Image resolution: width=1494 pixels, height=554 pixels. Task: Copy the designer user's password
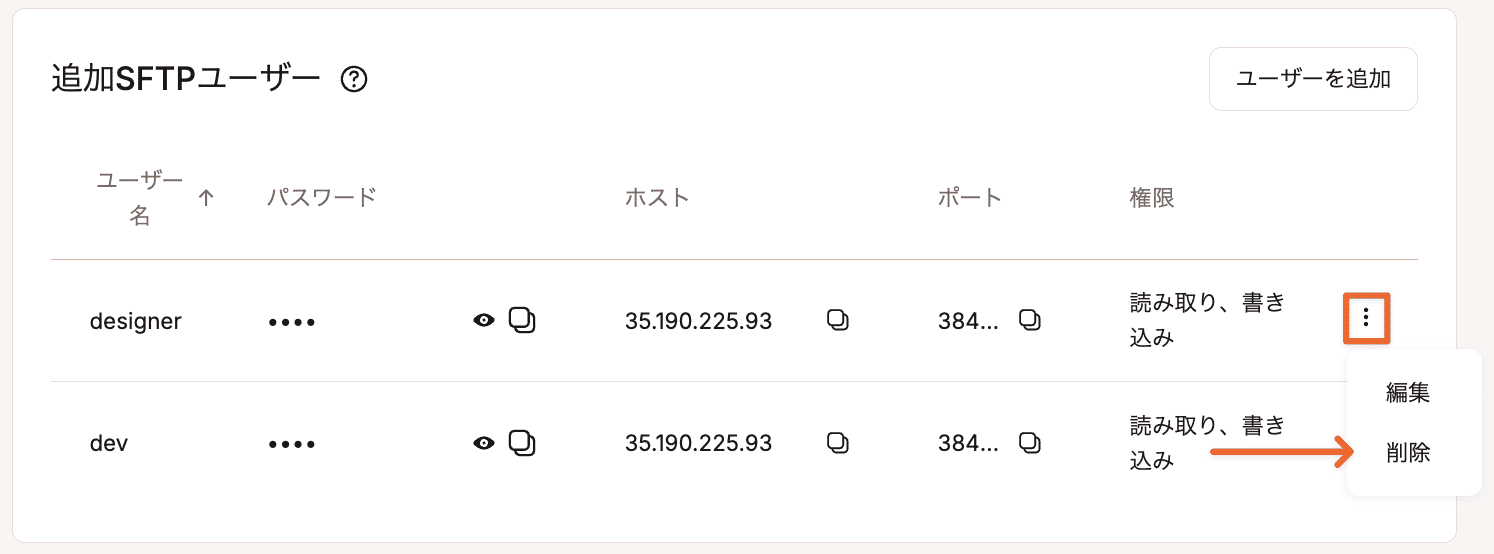click(522, 320)
